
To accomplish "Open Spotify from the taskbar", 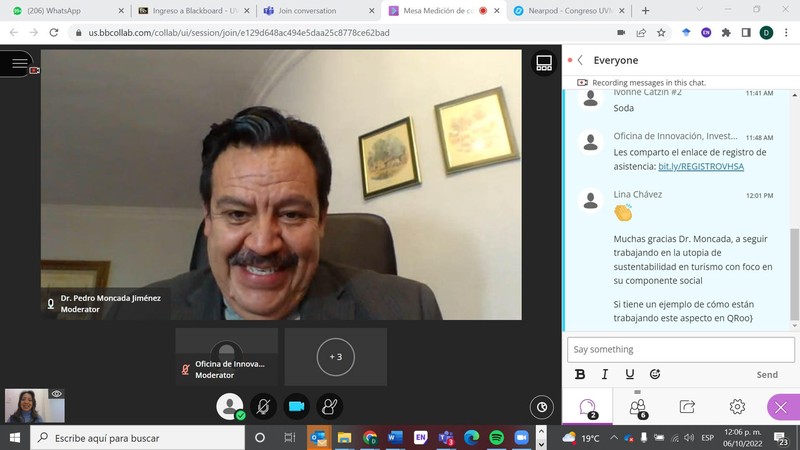I will [x=496, y=438].
